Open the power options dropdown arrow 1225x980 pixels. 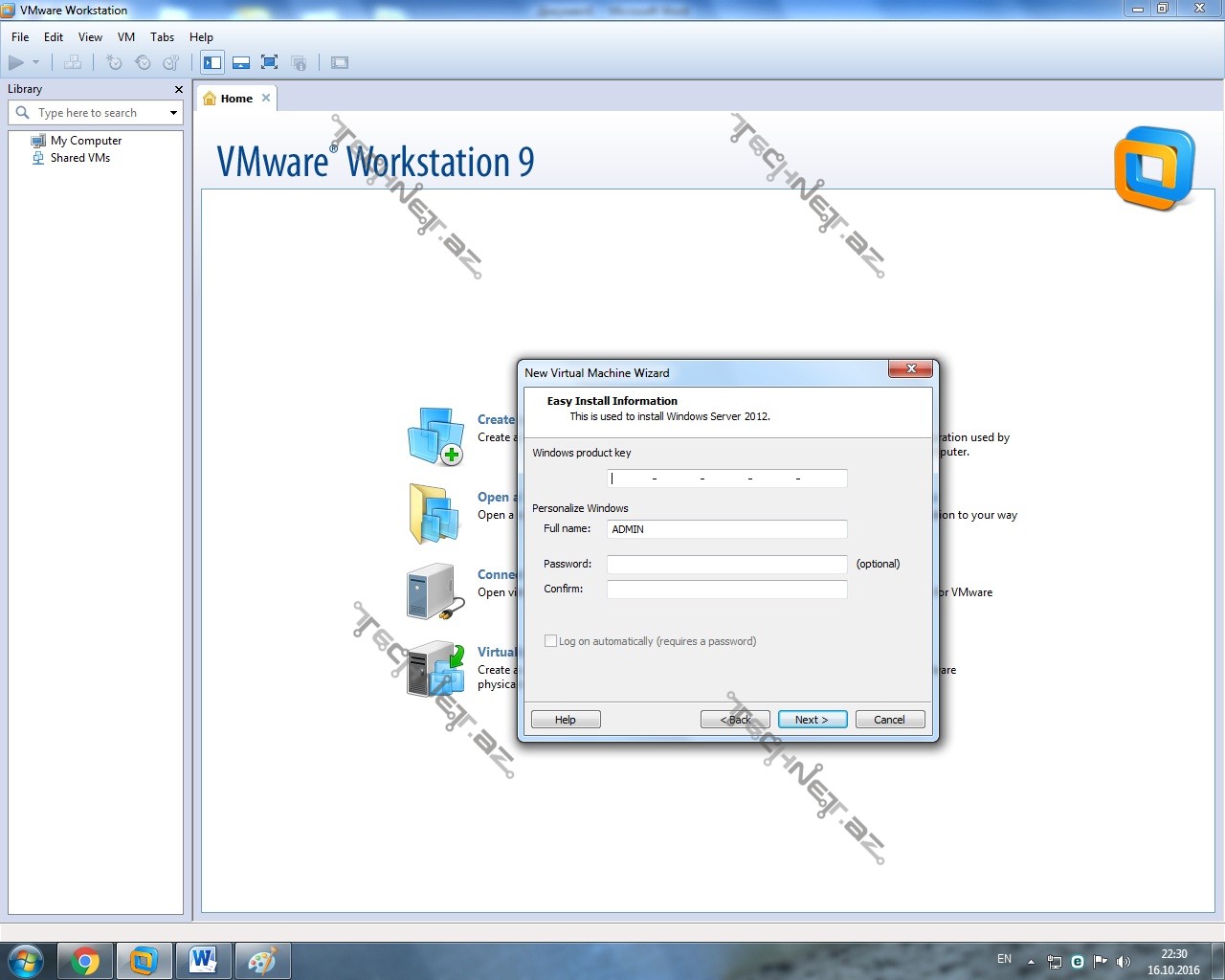36,63
